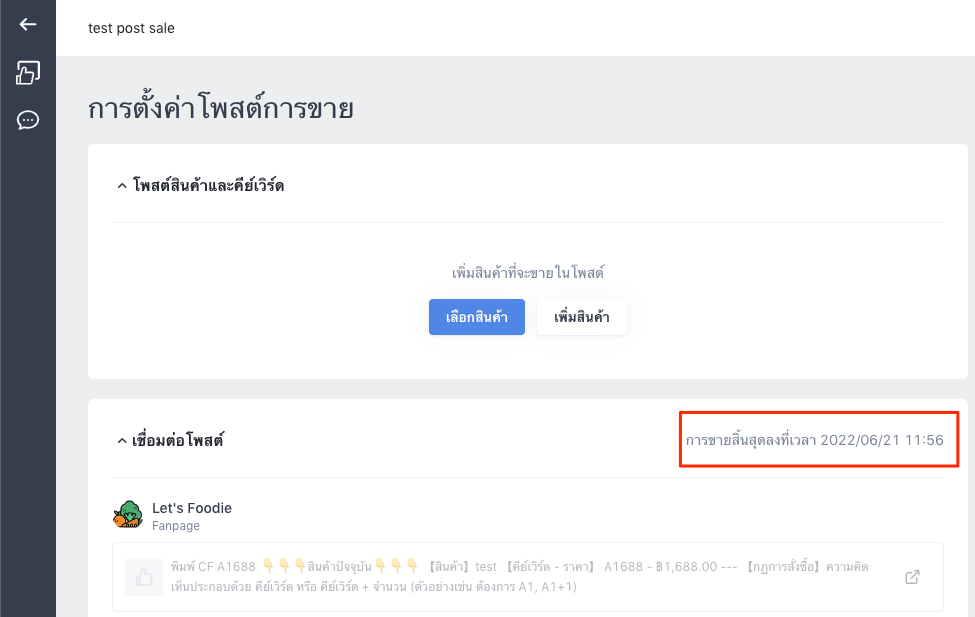The image size is (975, 617).
Task: Click the Let's Foodie fanpage avatar
Action: point(128,515)
